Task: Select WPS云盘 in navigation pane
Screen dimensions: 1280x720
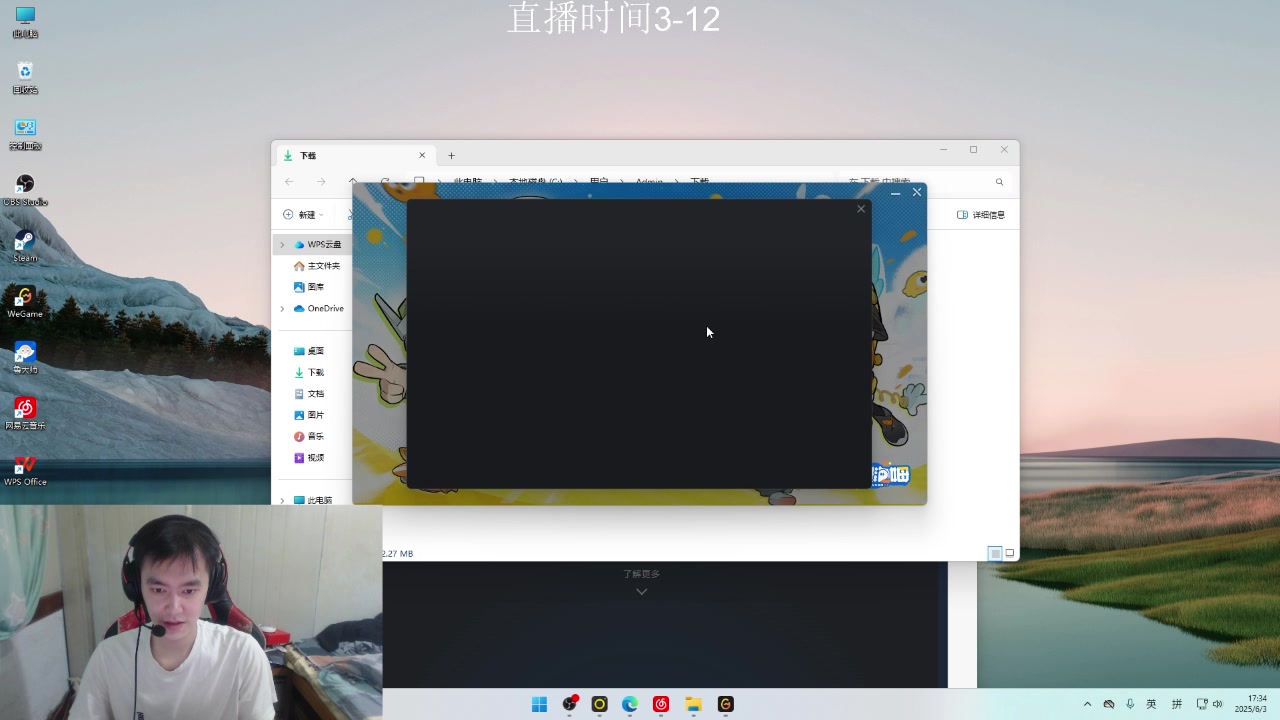Action: tap(318, 244)
